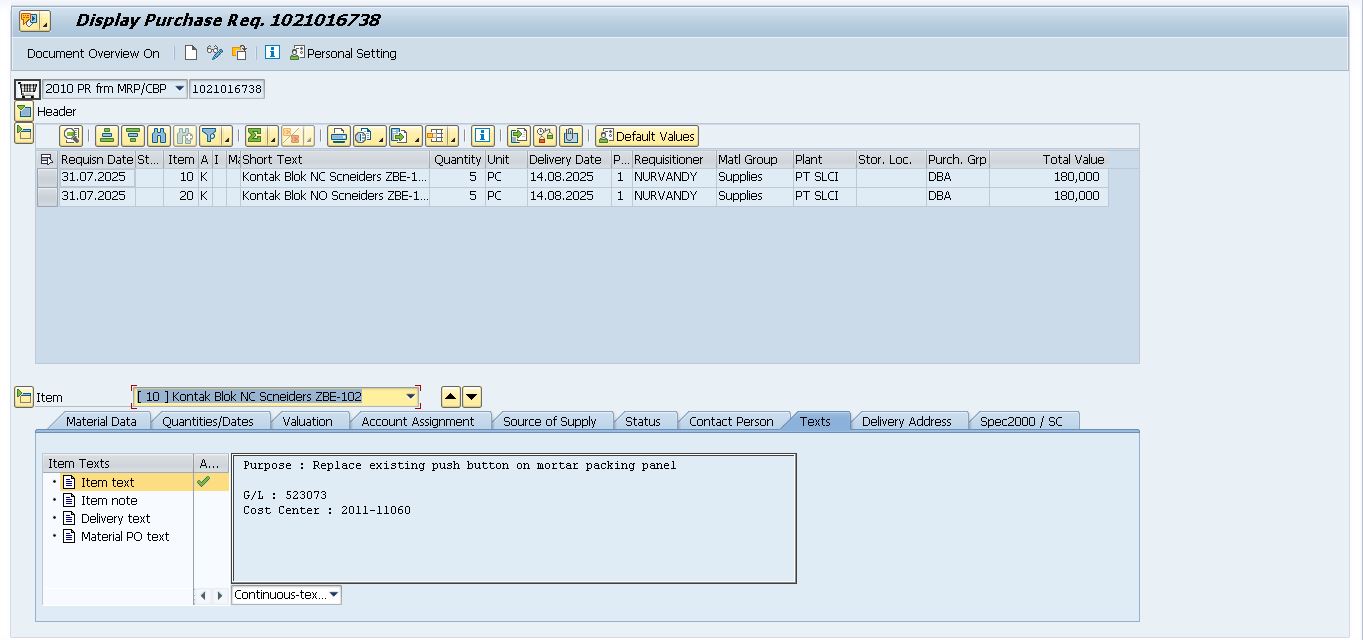Click the Other Purchase Requisition icon
The image size is (1363, 640).
[x=239, y=53]
